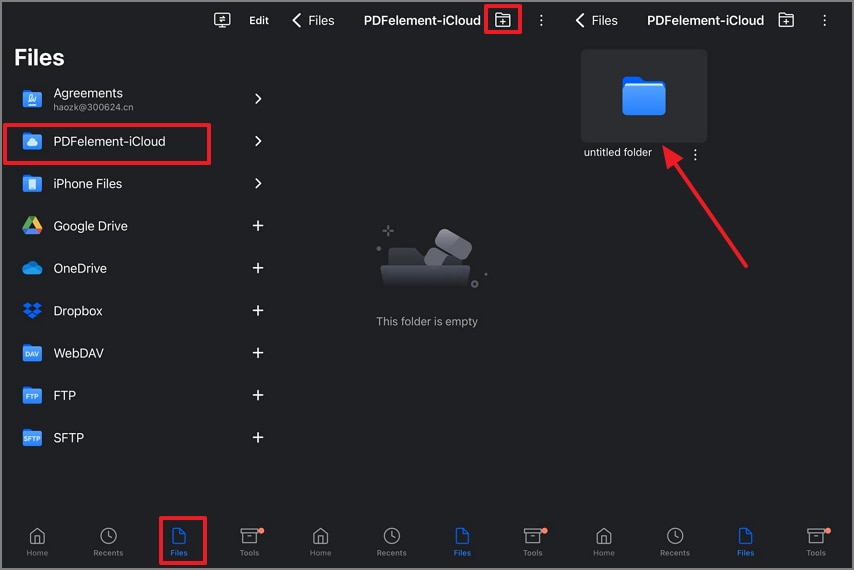This screenshot has width=854, height=570.
Task: Switch to Files tab in left panel
Action: pyautogui.click(x=179, y=542)
